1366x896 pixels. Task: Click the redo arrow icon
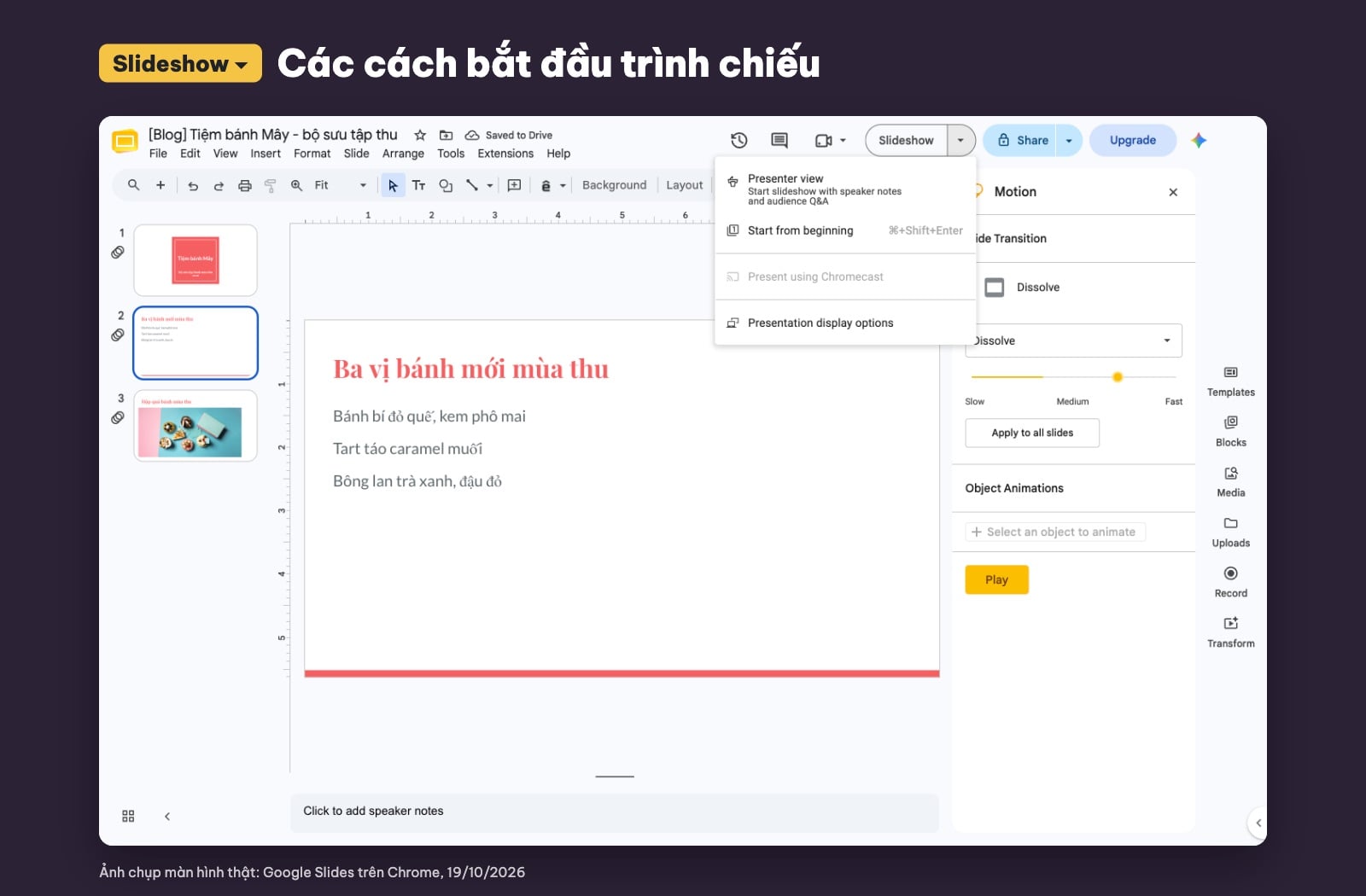[219, 185]
